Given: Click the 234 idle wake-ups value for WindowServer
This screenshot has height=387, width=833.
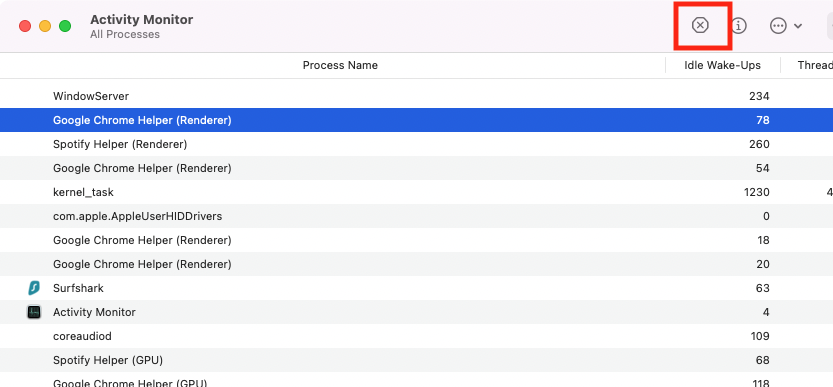Looking at the screenshot, I should [x=759, y=96].
